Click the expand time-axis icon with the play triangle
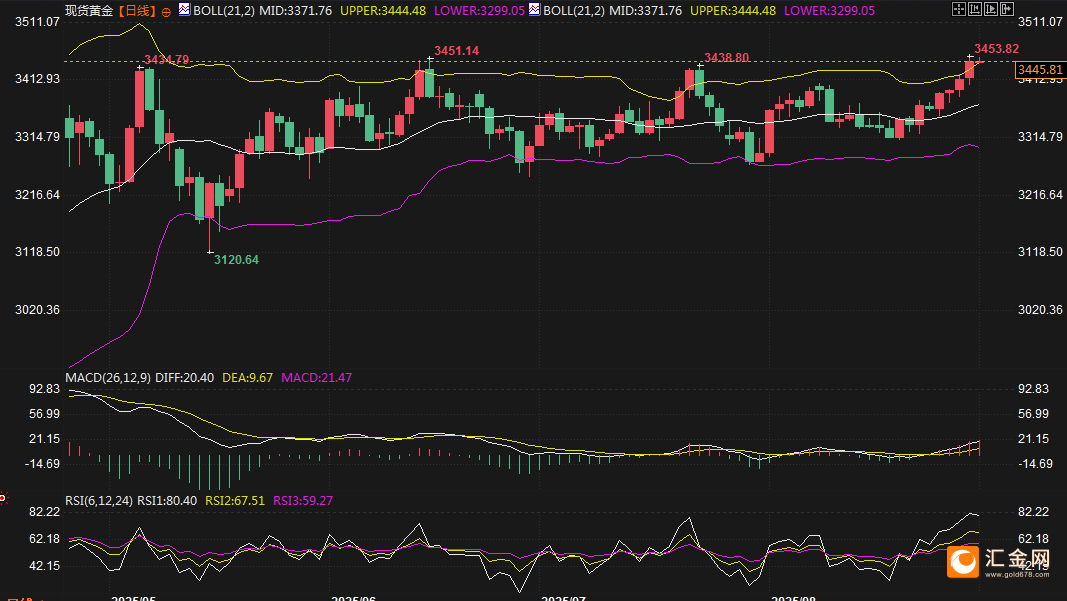The image size is (1067, 601). point(991,9)
